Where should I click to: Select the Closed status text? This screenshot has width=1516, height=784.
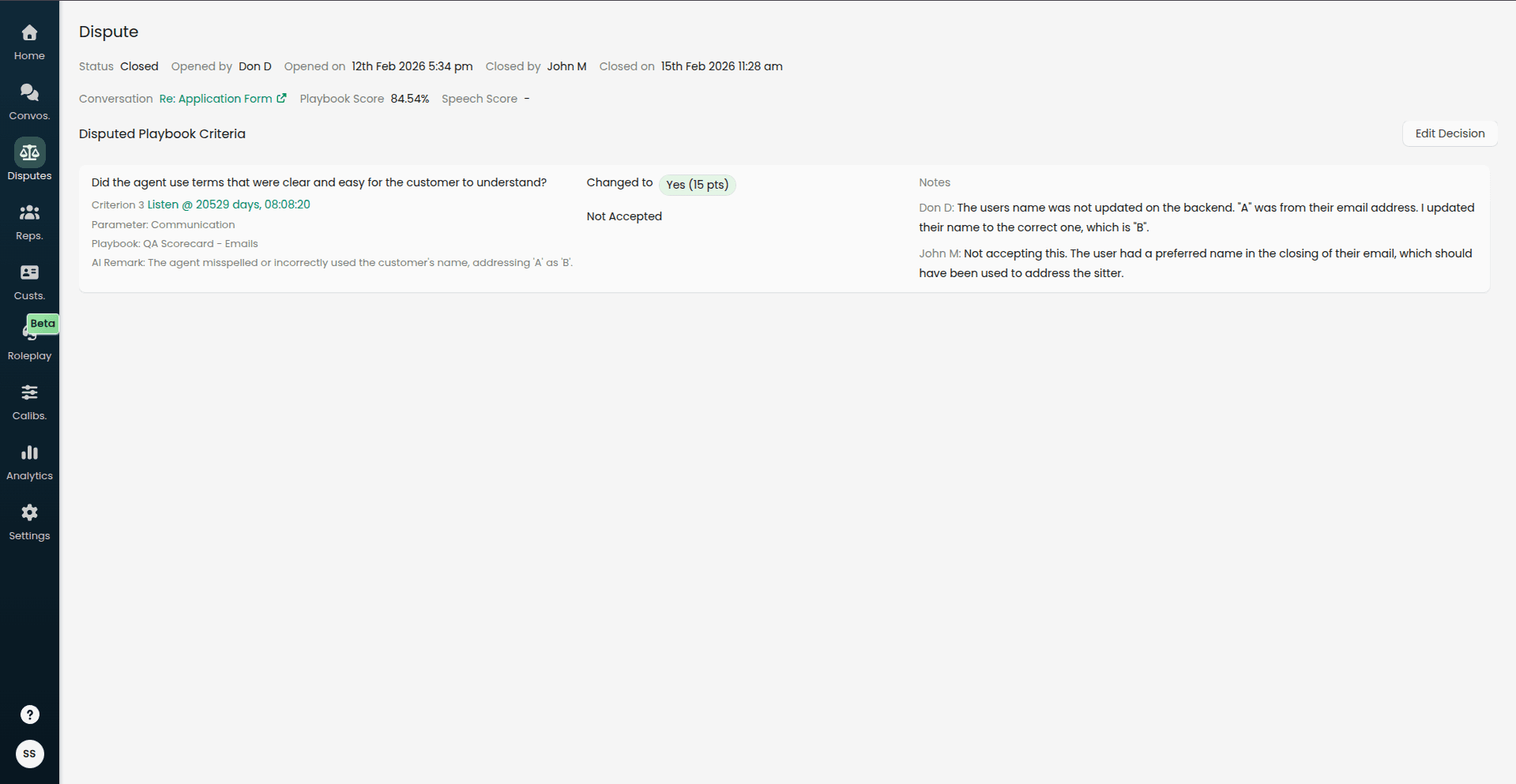[139, 66]
